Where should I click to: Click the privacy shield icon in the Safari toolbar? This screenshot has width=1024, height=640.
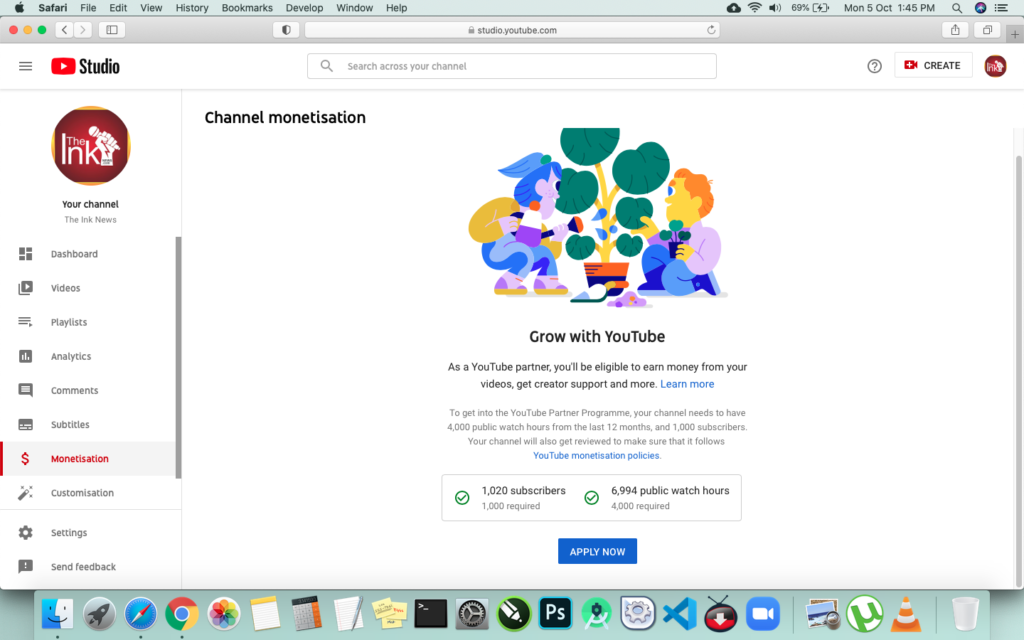click(x=286, y=30)
